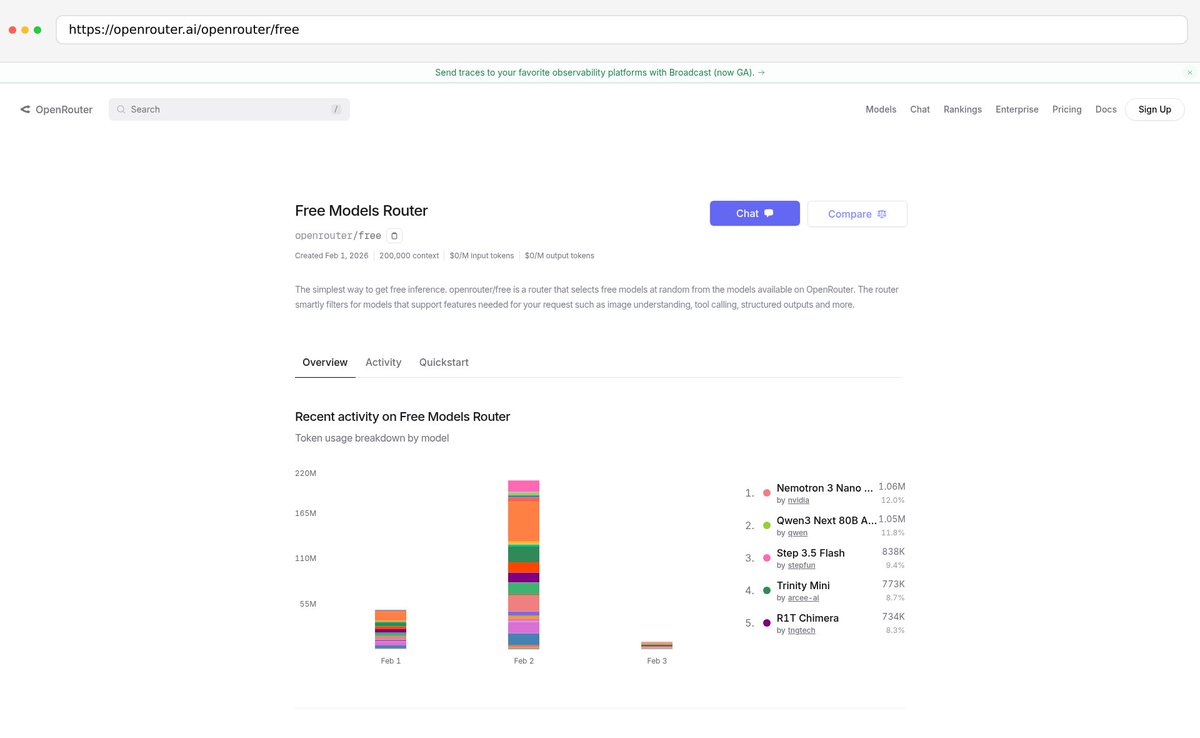Open the Quickstart tab
Image resolution: width=1200 pixels, height=738 pixels.
tap(444, 362)
